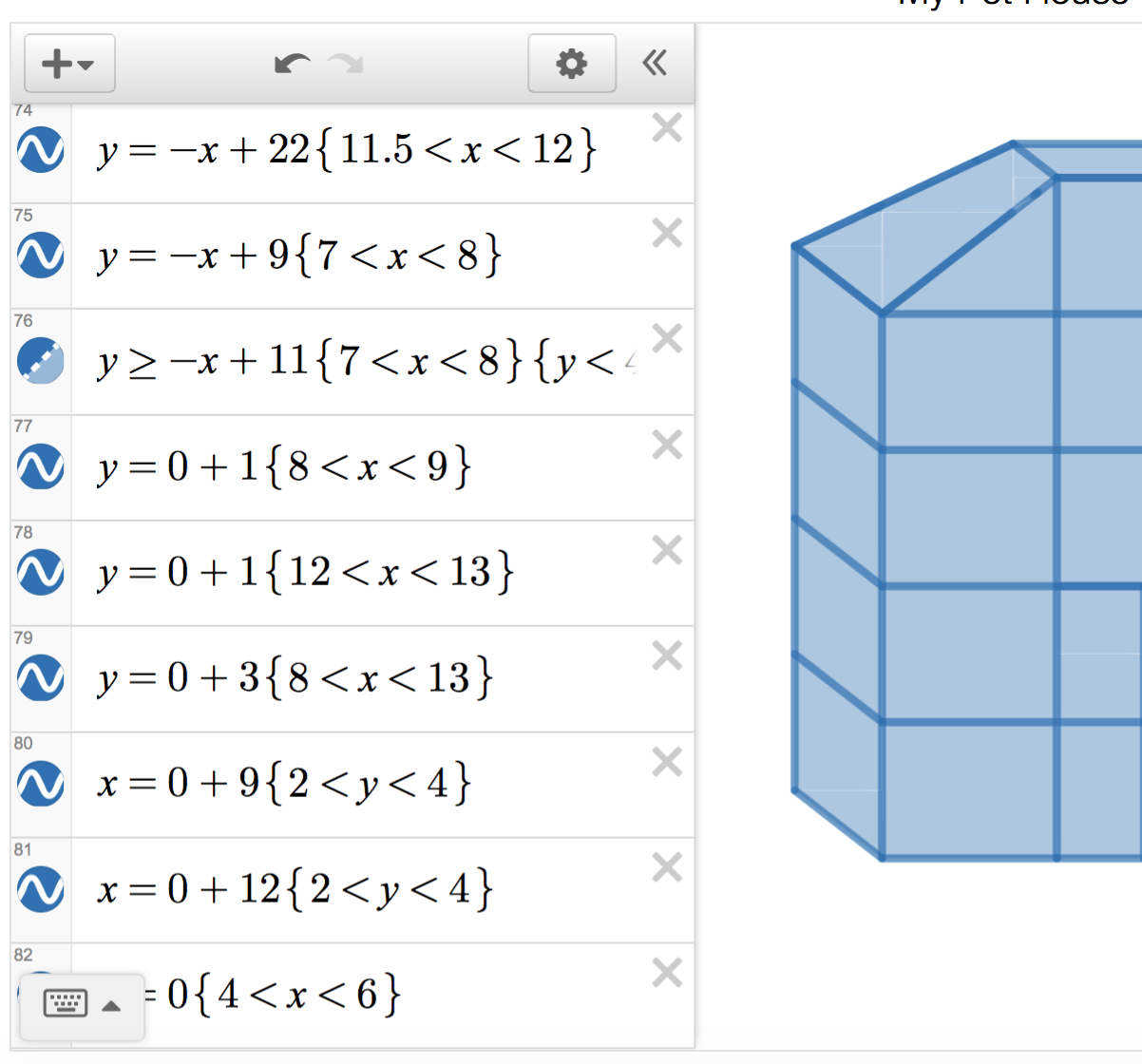Screen dimensions: 1142x1064
Task: Select expression x=0+12{2<y<4}
Action: click(295, 890)
